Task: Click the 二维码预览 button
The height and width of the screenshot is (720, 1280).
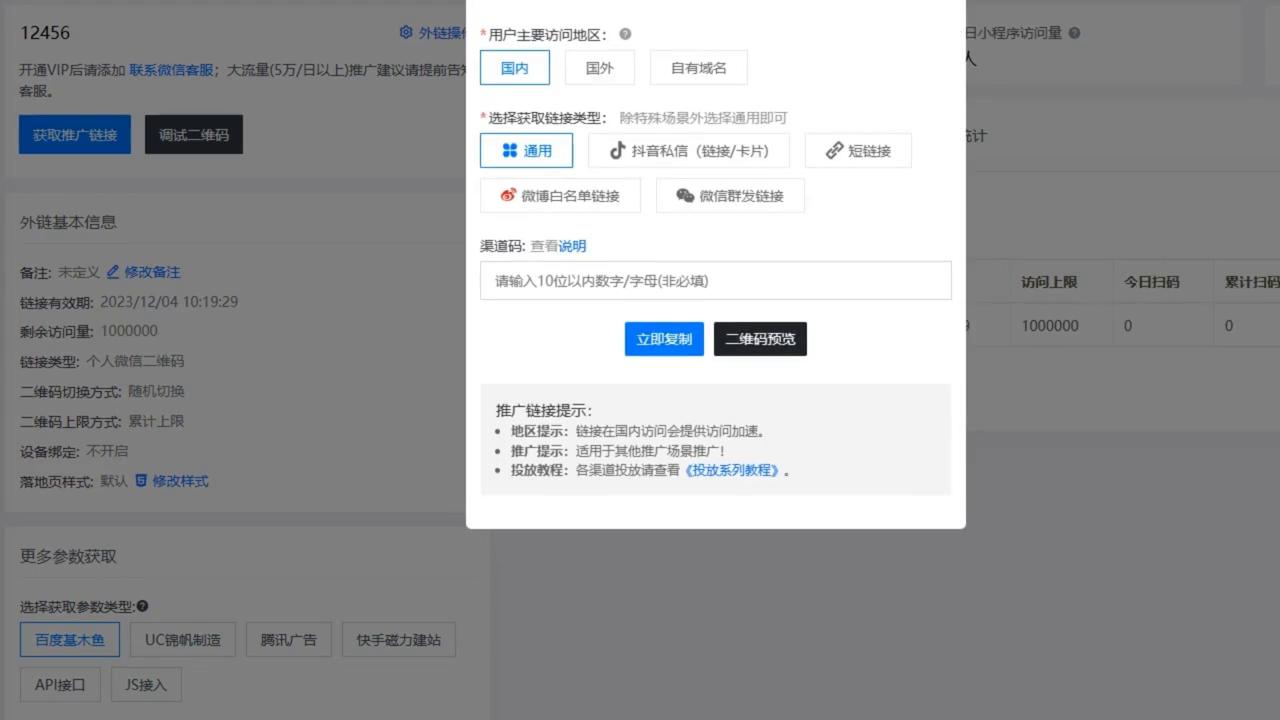Action: [x=760, y=339]
